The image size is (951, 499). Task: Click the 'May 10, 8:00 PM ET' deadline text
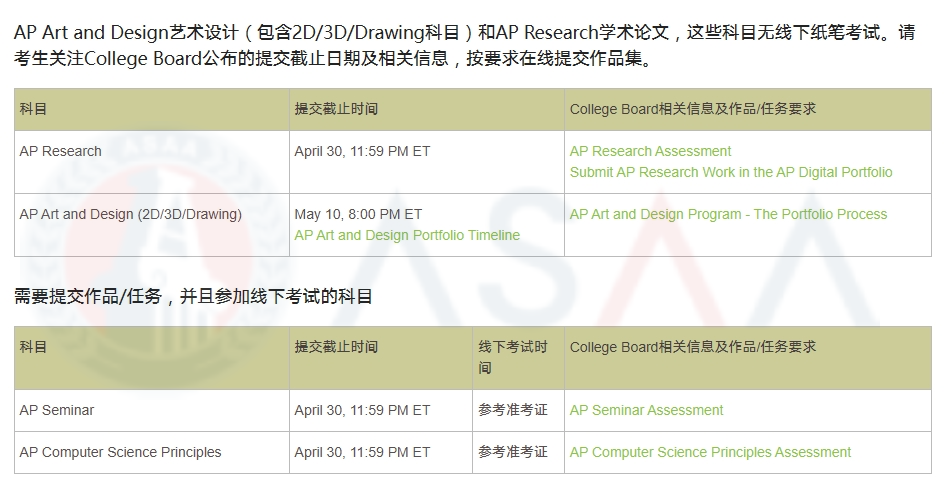(x=358, y=214)
